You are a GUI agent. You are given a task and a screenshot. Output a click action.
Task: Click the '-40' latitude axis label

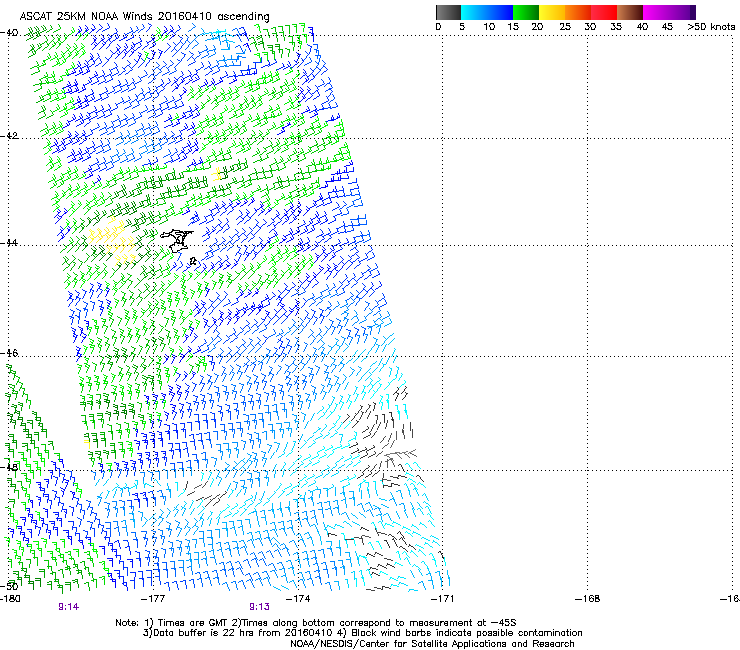point(9,33)
